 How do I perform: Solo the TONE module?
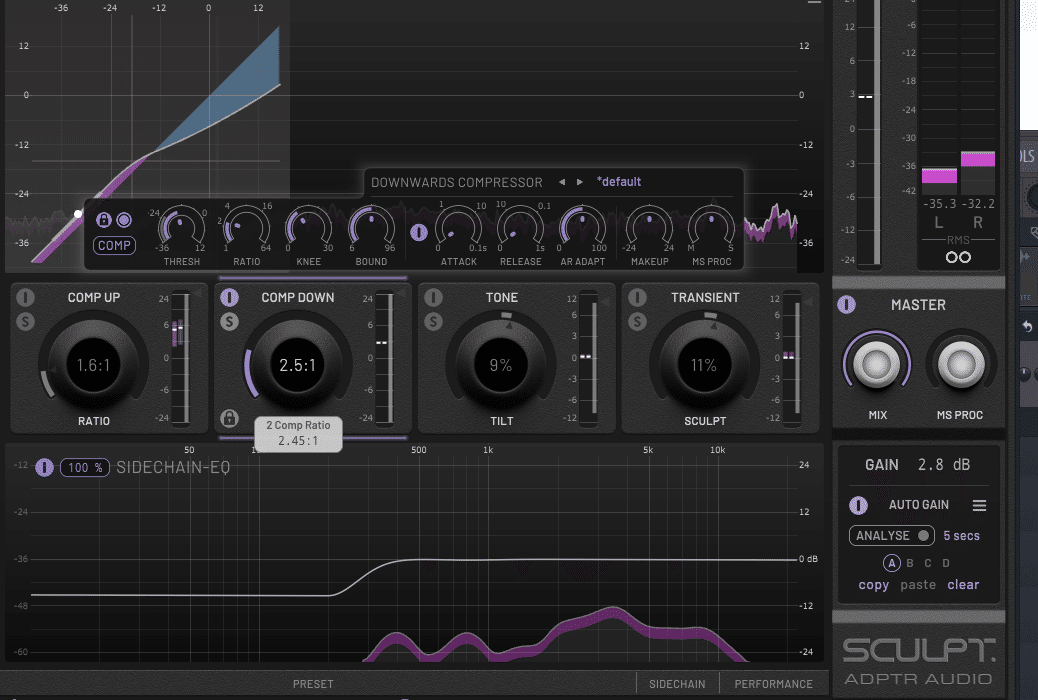tap(433, 322)
